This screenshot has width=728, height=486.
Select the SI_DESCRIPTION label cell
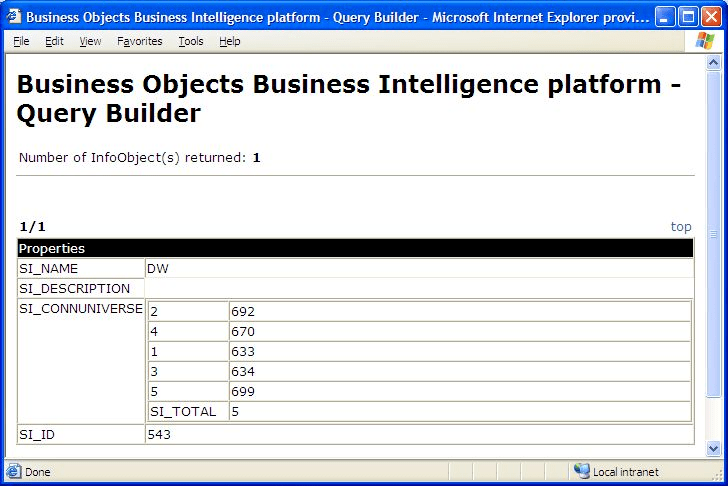coord(81,288)
